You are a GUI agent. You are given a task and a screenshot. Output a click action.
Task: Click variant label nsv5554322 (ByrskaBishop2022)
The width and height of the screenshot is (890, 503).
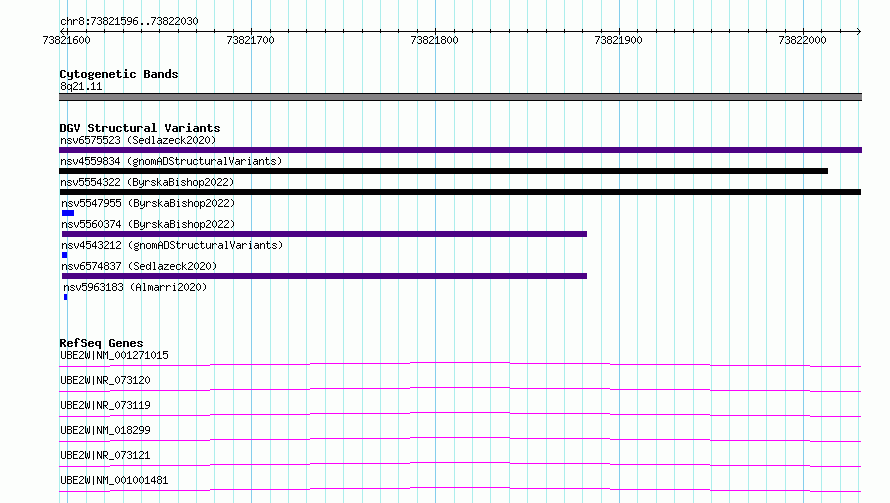147,182
